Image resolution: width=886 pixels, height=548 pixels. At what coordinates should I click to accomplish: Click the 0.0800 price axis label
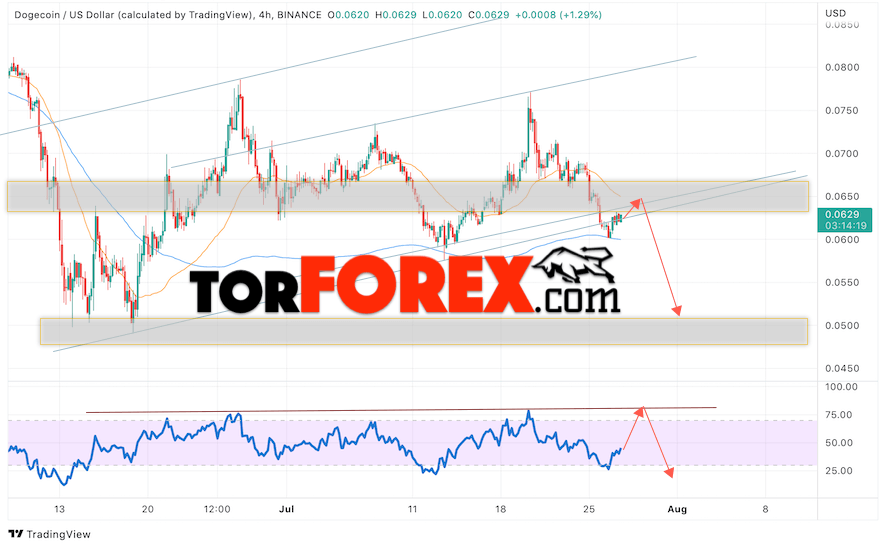tap(842, 67)
